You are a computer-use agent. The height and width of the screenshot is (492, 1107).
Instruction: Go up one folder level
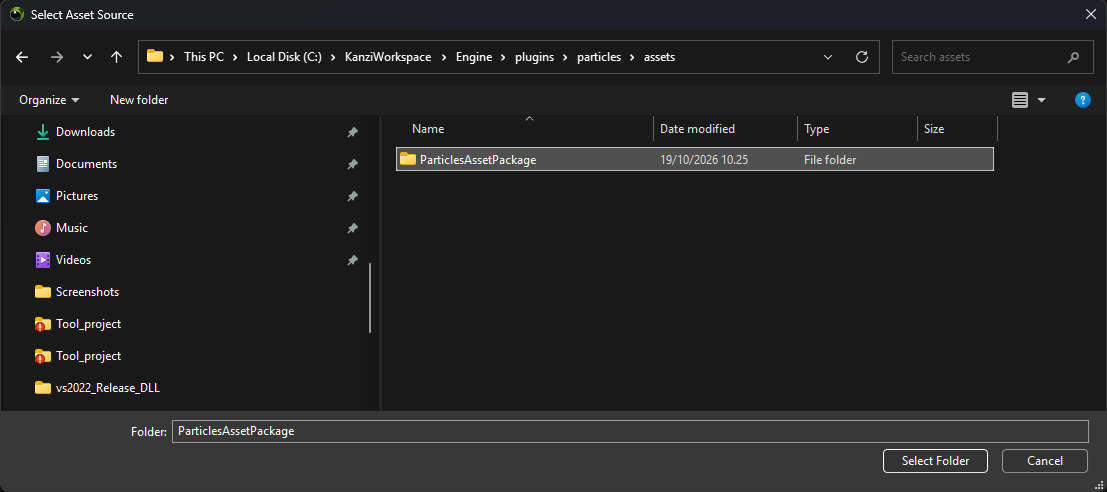point(117,57)
